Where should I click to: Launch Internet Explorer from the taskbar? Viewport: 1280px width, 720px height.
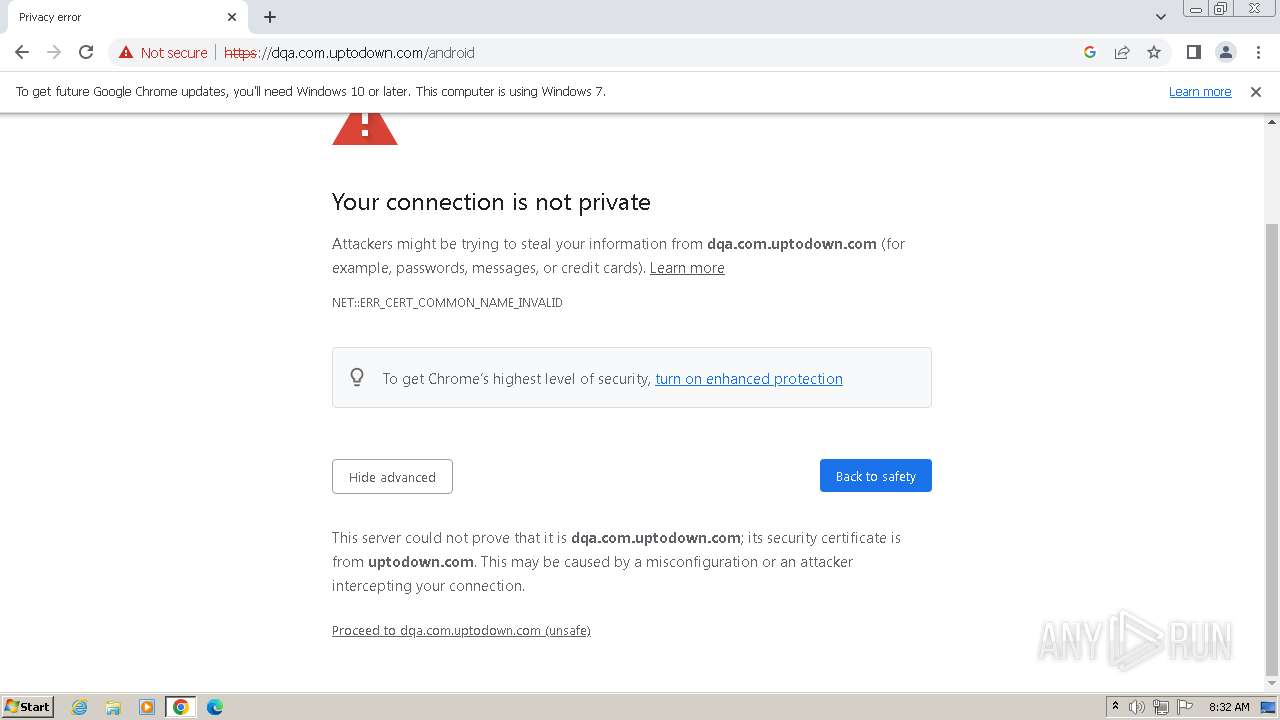pos(79,707)
